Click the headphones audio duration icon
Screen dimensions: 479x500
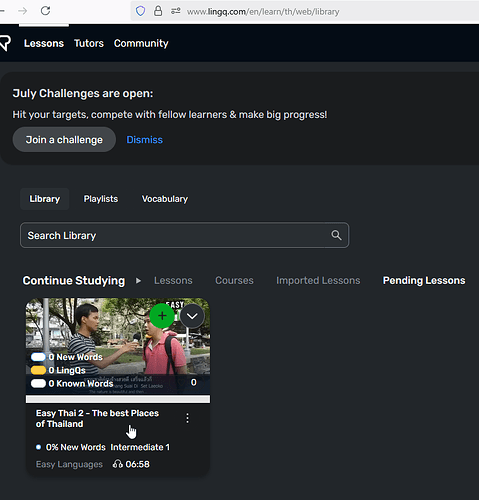[117, 464]
